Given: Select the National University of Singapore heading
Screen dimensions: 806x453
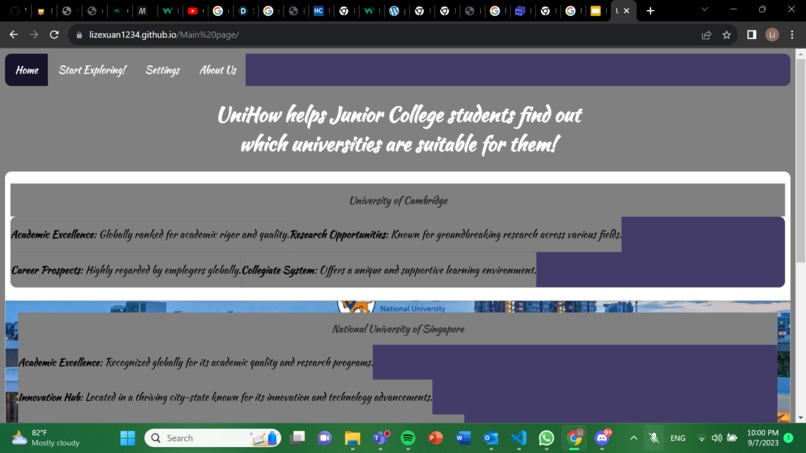Looking at the screenshot, I should (x=398, y=329).
